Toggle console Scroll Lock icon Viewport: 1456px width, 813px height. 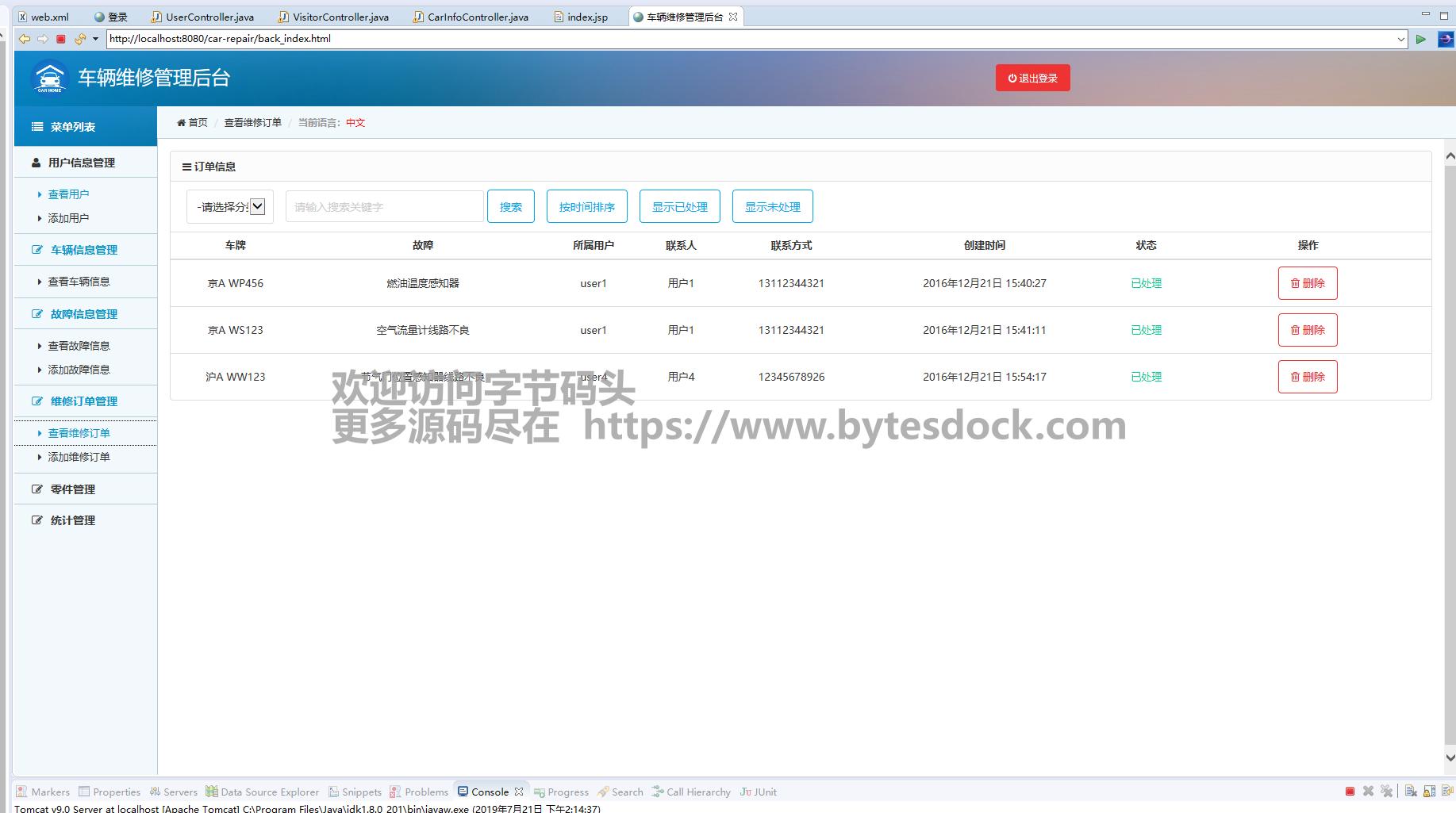tap(1429, 792)
